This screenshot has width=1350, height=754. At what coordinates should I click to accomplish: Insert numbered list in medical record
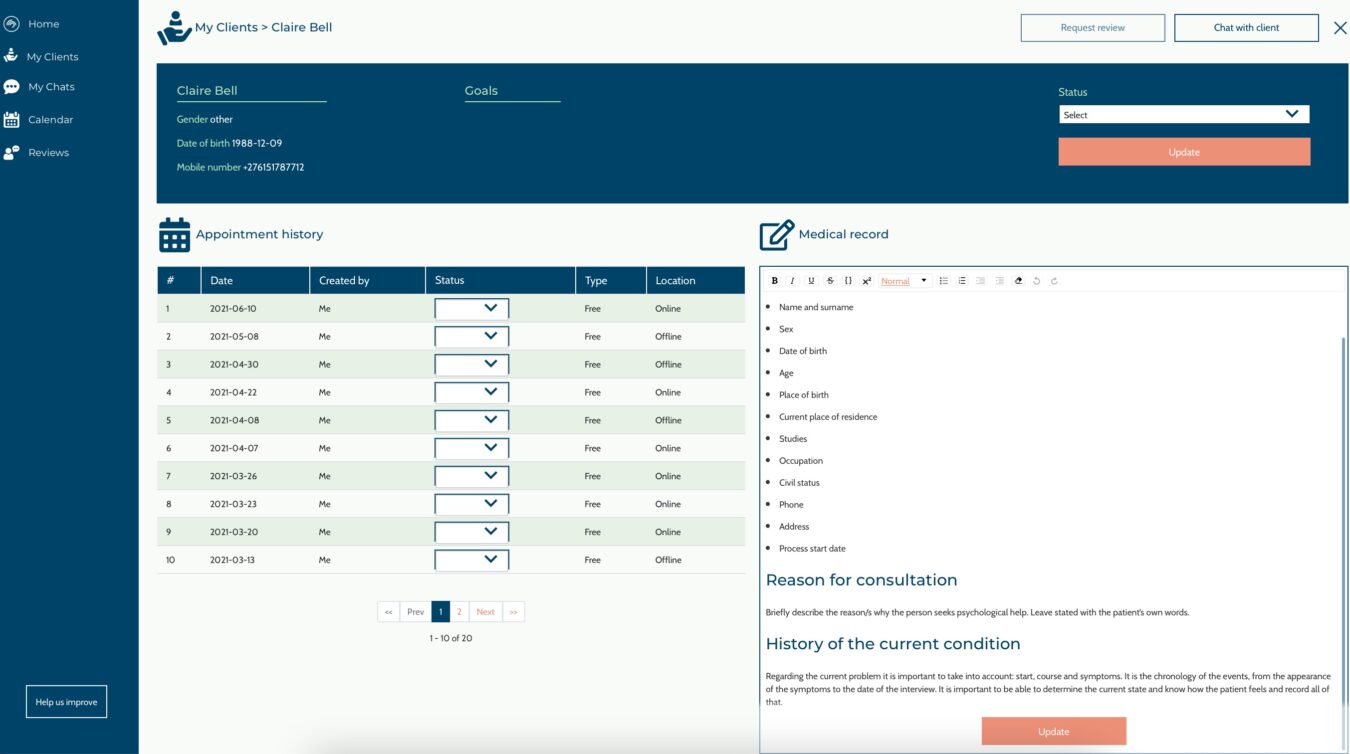coord(962,281)
